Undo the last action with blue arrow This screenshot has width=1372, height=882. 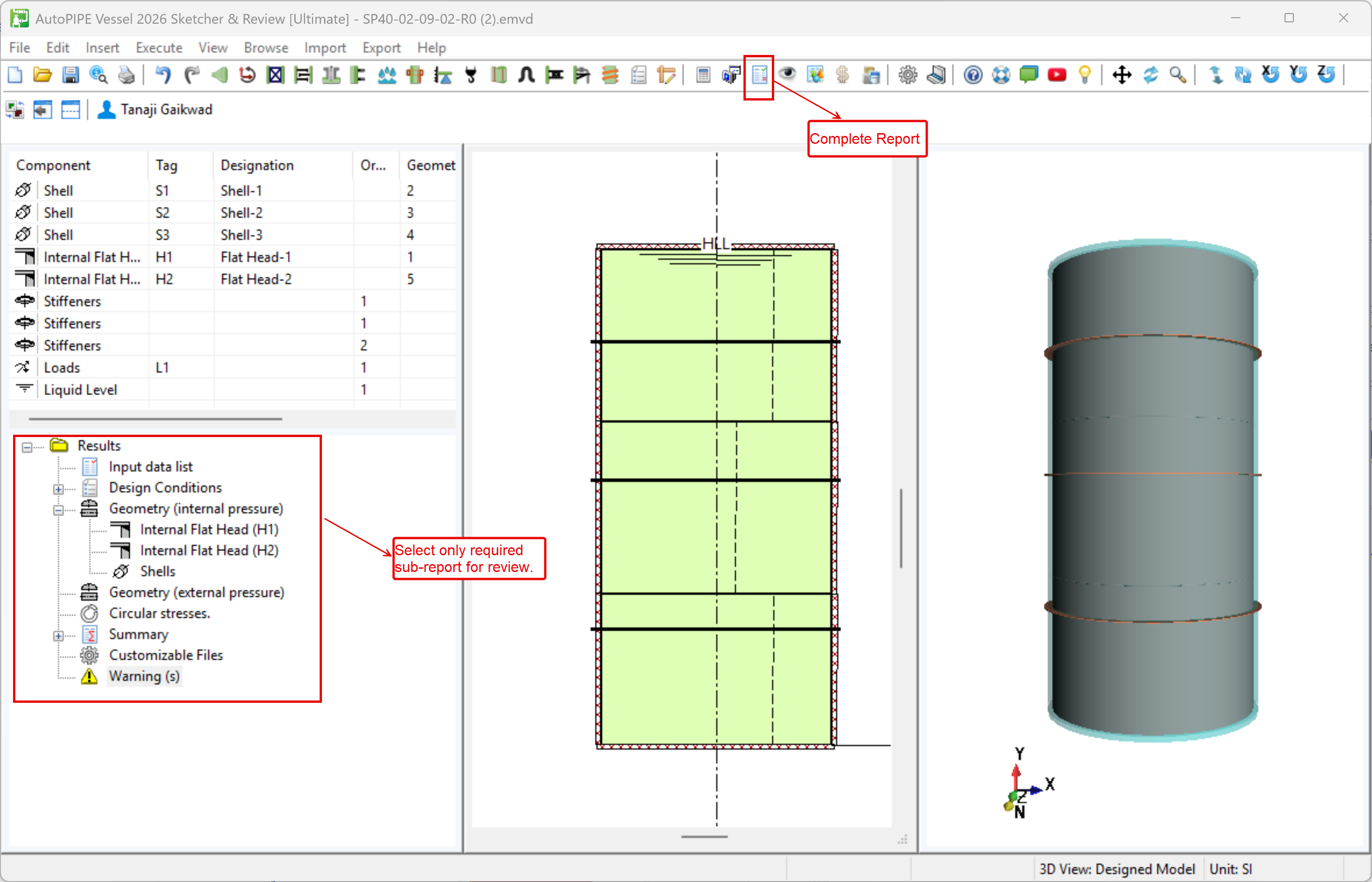[x=163, y=75]
